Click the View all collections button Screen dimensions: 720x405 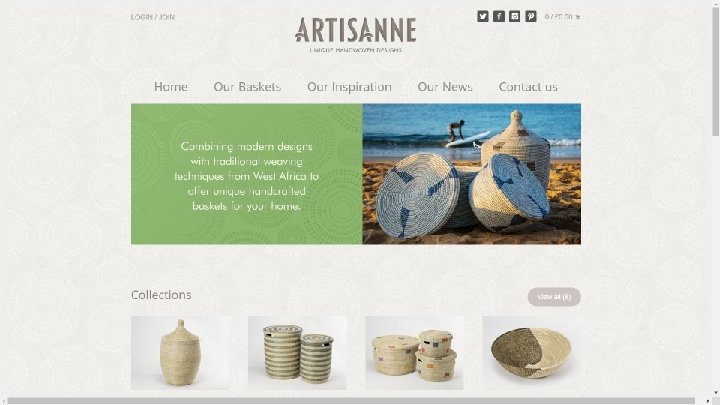[x=554, y=297]
